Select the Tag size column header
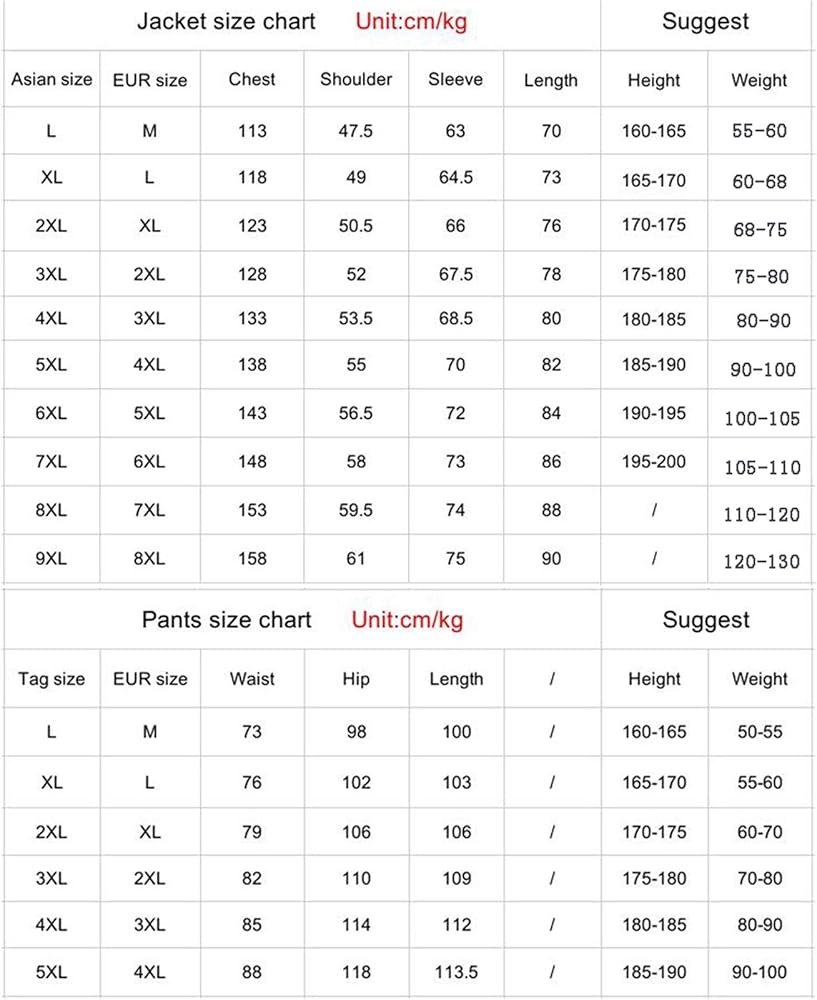 click(51, 679)
